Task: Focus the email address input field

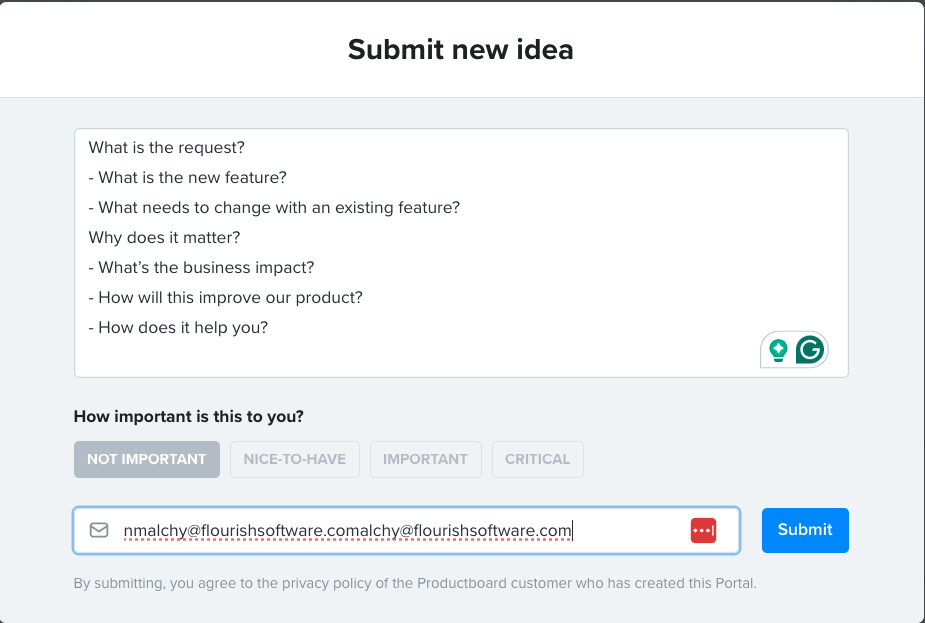Action: [x=400, y=530]
